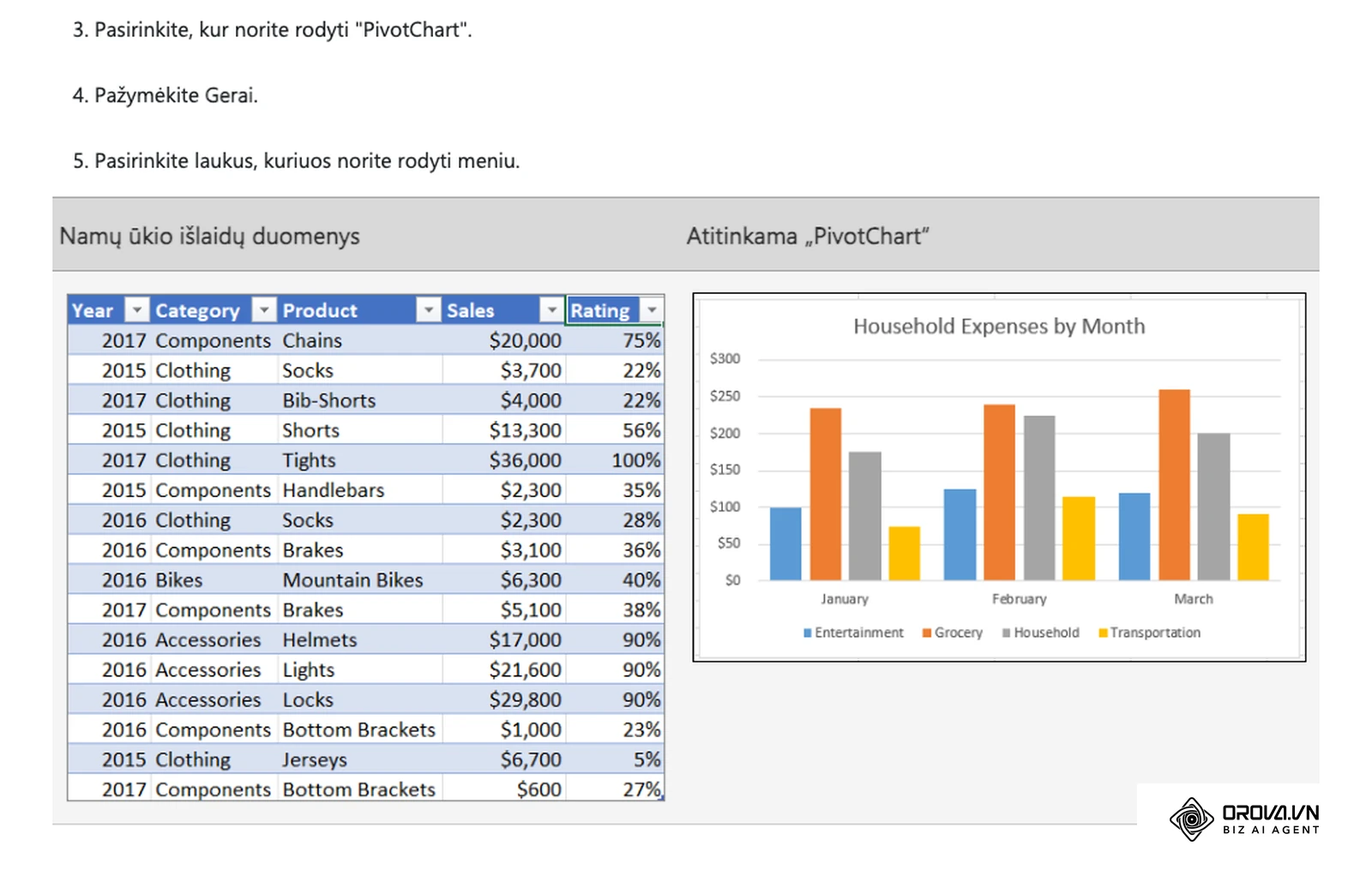1372x876 pixels.
Task: Select the Household legend entry
Action: (x=1041, y=633)
